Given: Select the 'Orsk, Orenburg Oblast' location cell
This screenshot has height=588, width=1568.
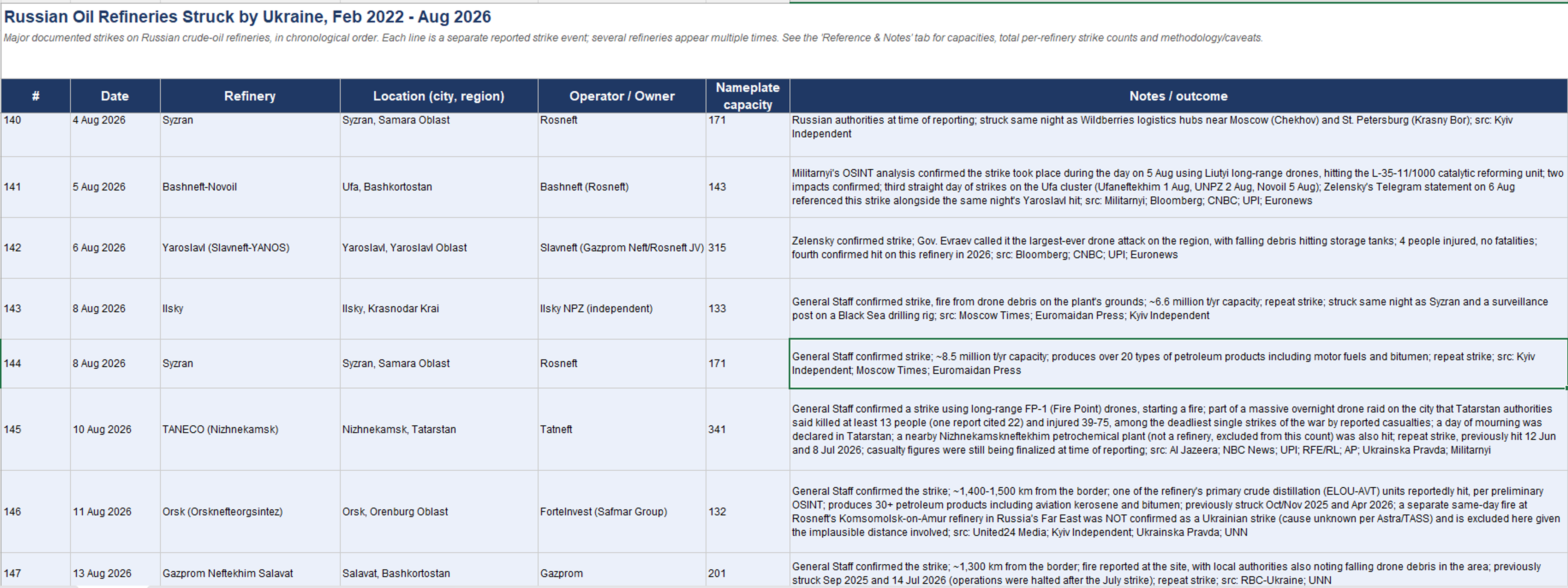Looking at the screenshot, I should [x=439, y=512].
